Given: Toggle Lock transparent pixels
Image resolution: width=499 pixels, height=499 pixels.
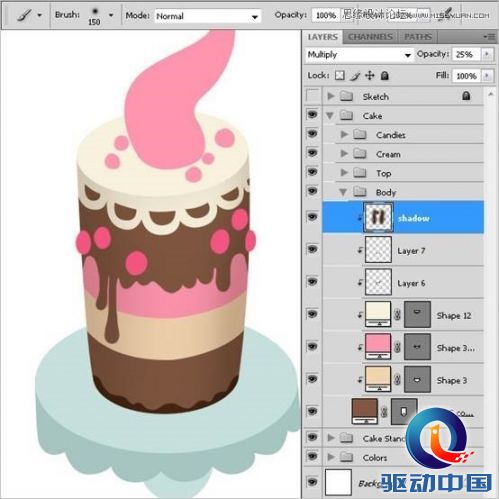Looking at the screenshot, I should pos(340,76).
